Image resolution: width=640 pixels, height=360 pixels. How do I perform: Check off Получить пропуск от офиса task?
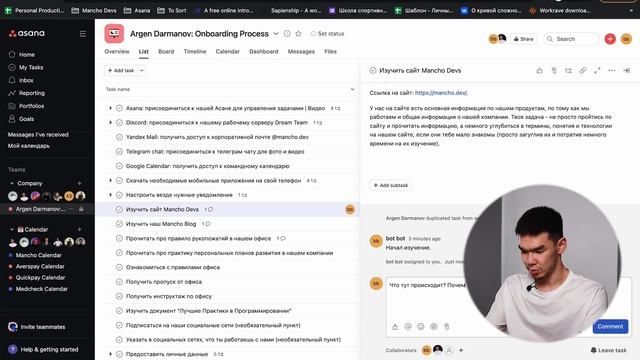(x=119, y=282)
